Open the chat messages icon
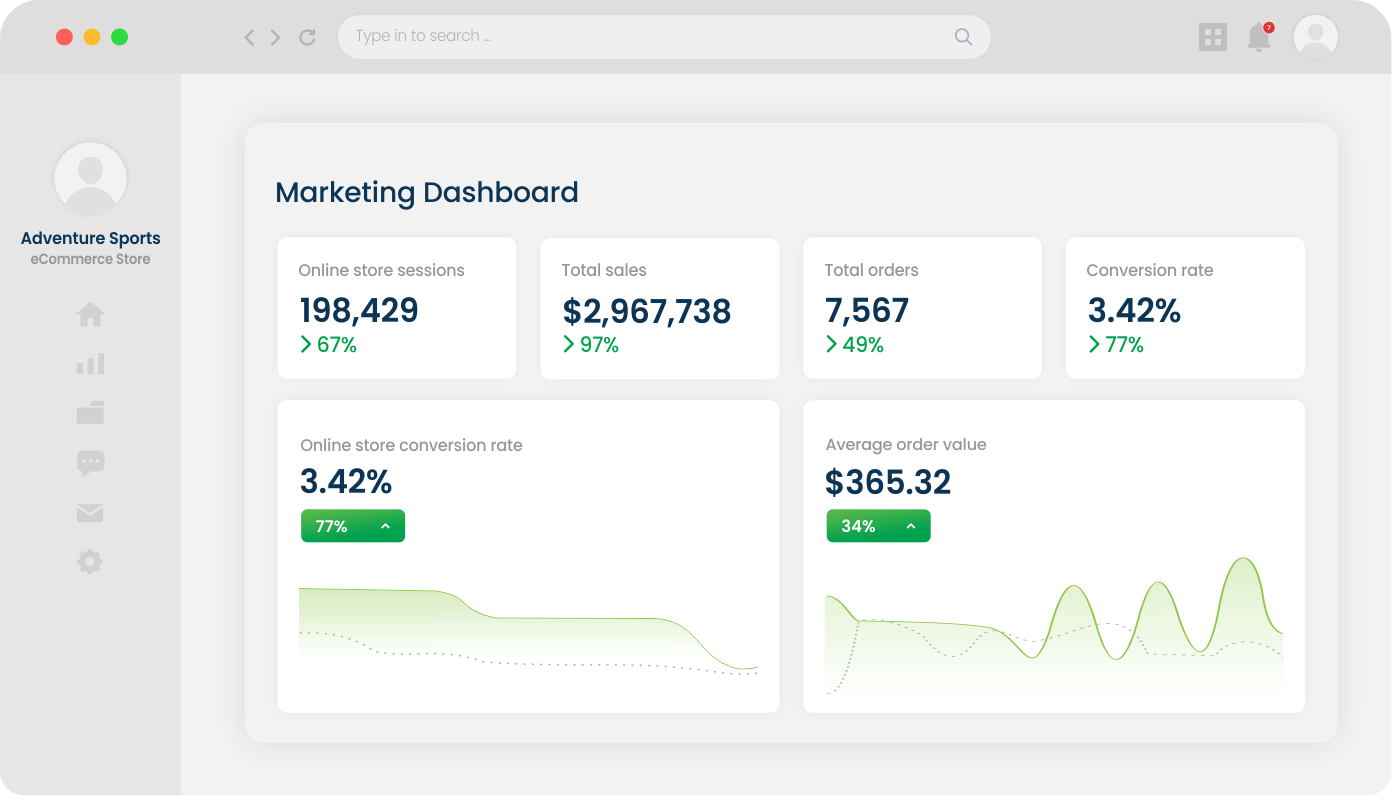This screenshot has width=1400, height=805. click(x=90, y=463)
